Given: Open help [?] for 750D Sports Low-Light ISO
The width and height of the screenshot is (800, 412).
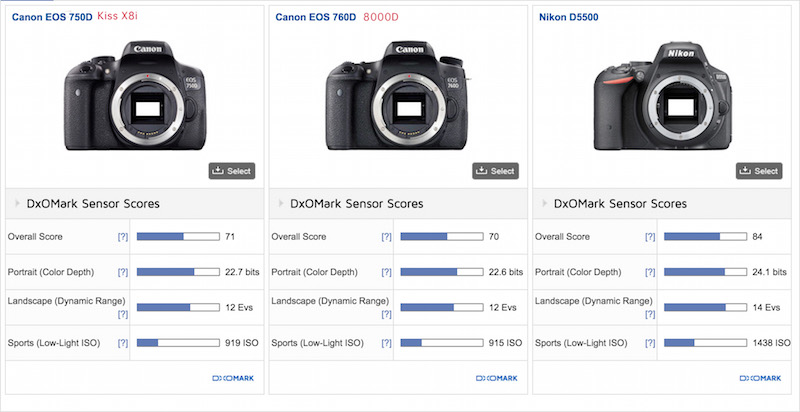Looking at the screenshot, I should (x=123, y=343).
